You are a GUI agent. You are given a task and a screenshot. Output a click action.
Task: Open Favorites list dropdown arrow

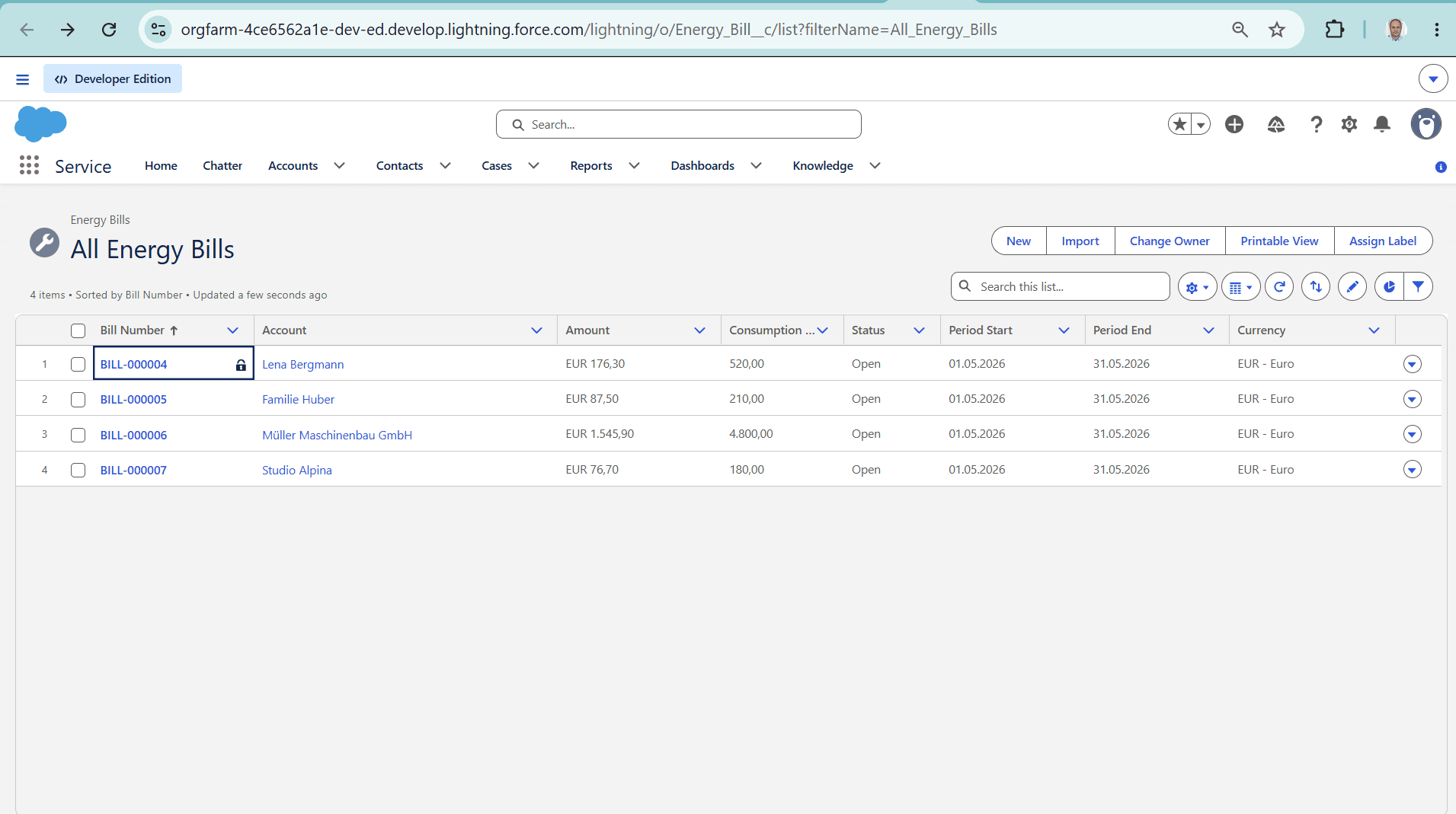pos(1201,124)
